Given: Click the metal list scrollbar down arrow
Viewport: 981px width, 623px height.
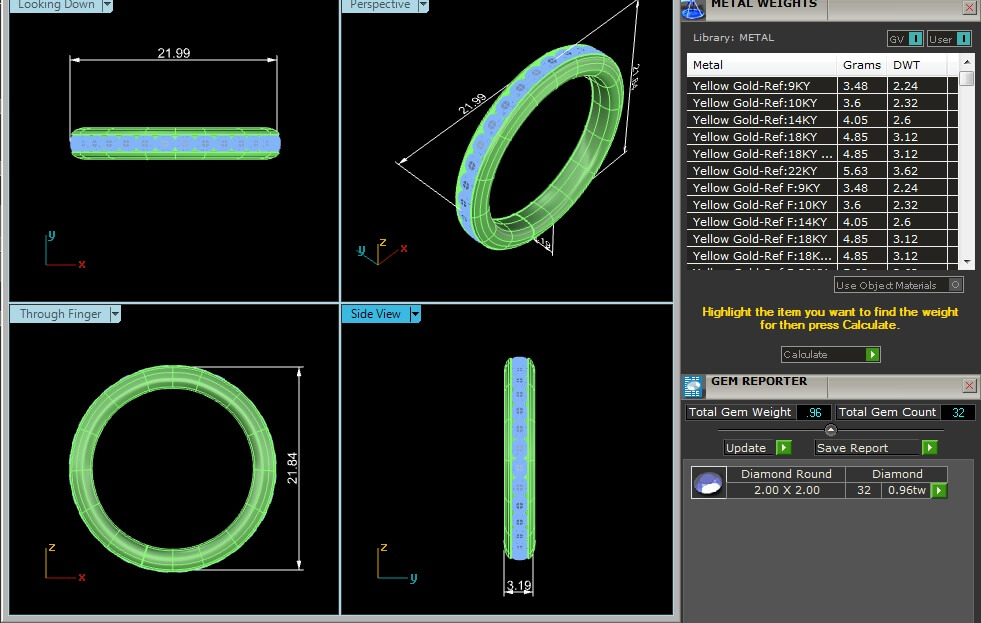Looking at the screenshot, I should tap(967, 262).
